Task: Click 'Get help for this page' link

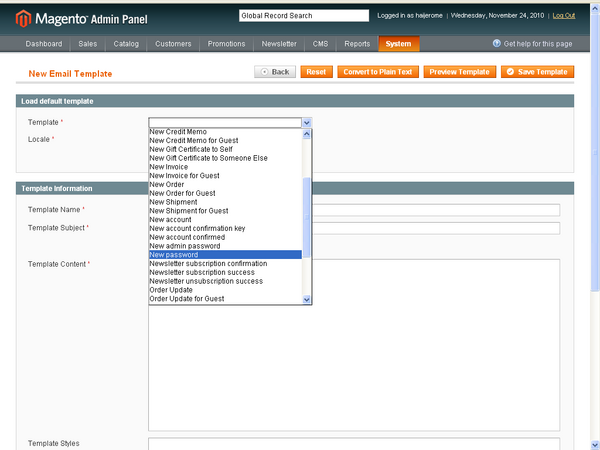Action: (x=539, y=44)
